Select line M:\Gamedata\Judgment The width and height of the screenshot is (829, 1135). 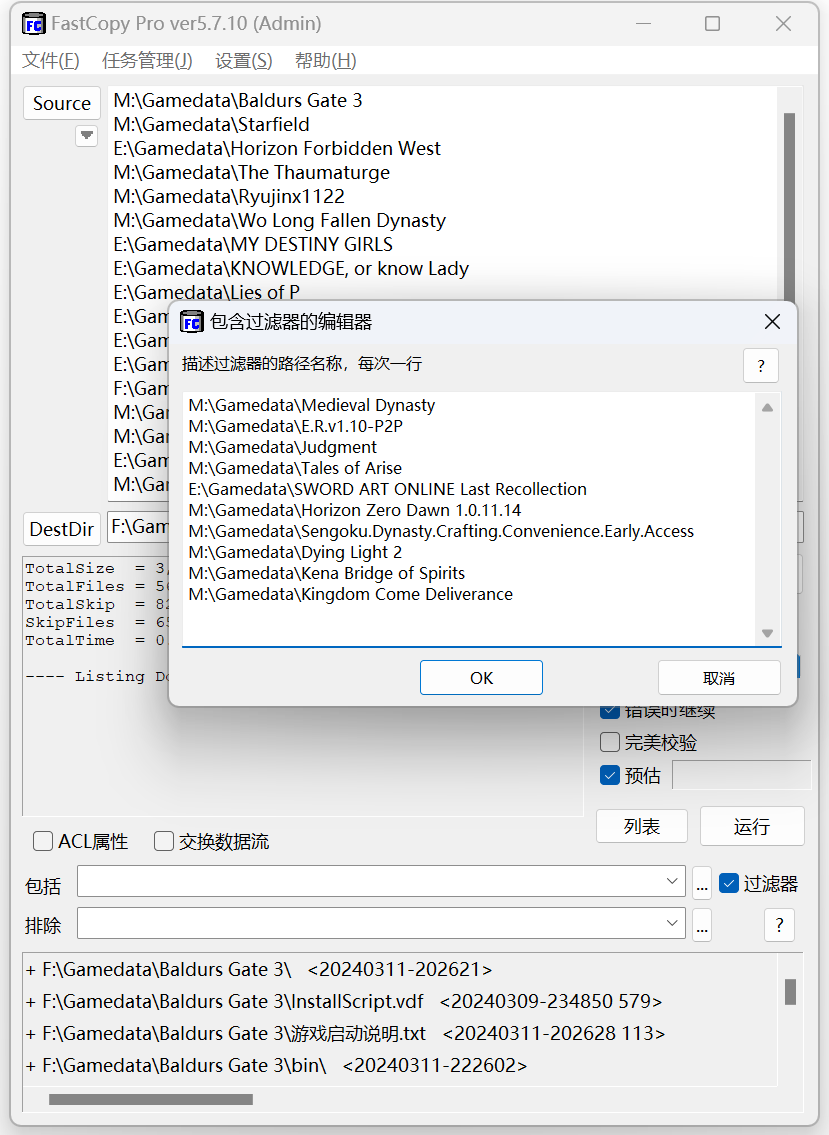[x=282, y=447]
